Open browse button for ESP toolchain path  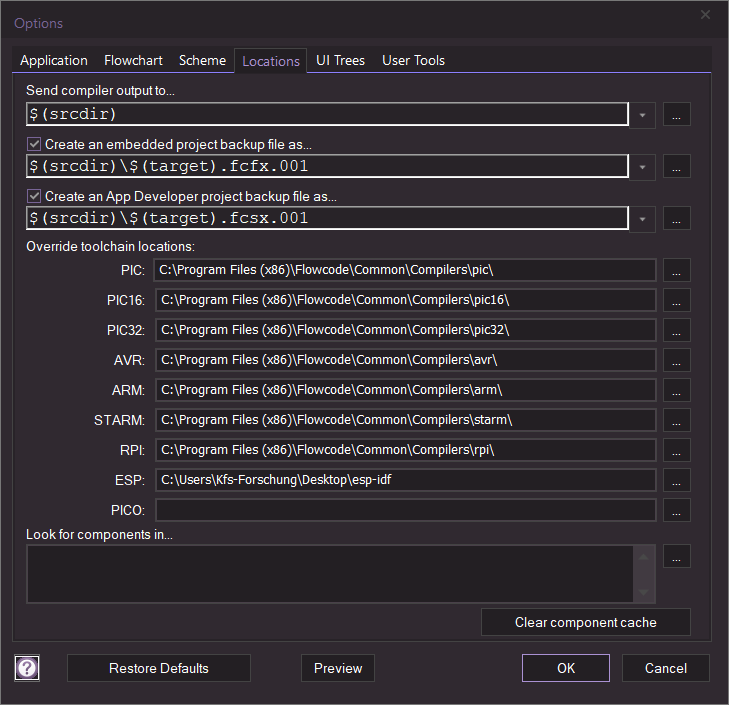click(677, 480)
